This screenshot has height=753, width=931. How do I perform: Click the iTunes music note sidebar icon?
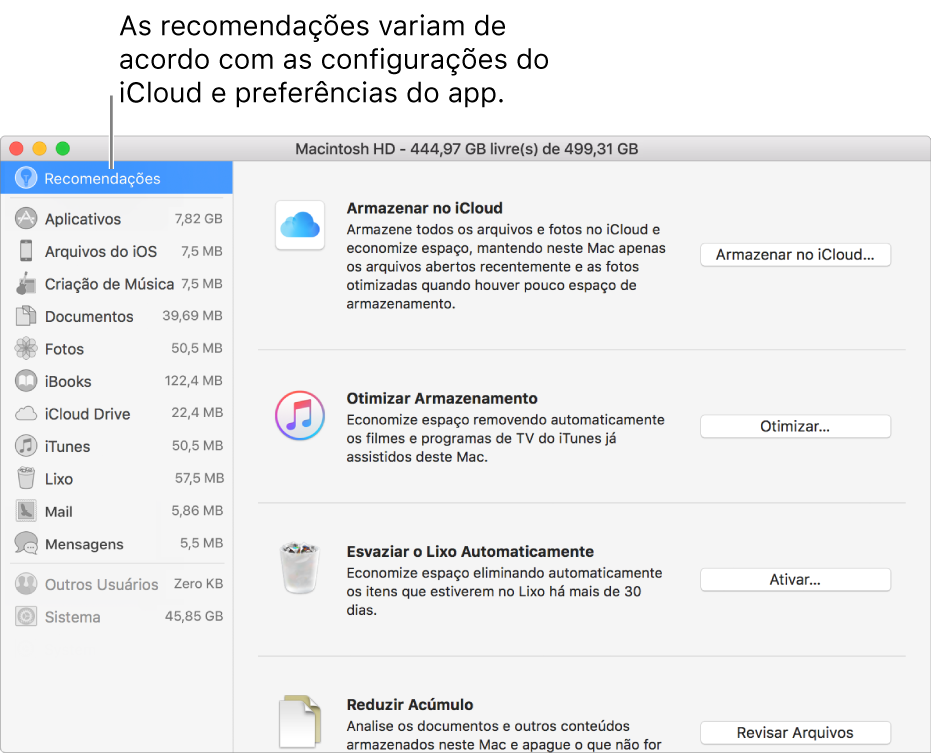[26, 445]
